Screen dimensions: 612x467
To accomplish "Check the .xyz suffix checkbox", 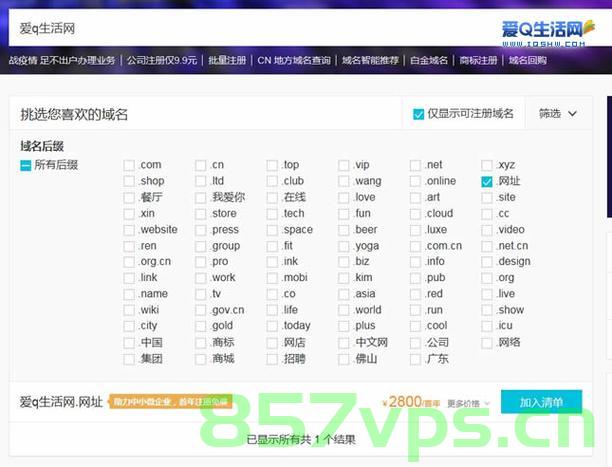I will click(x=487, y=166).
